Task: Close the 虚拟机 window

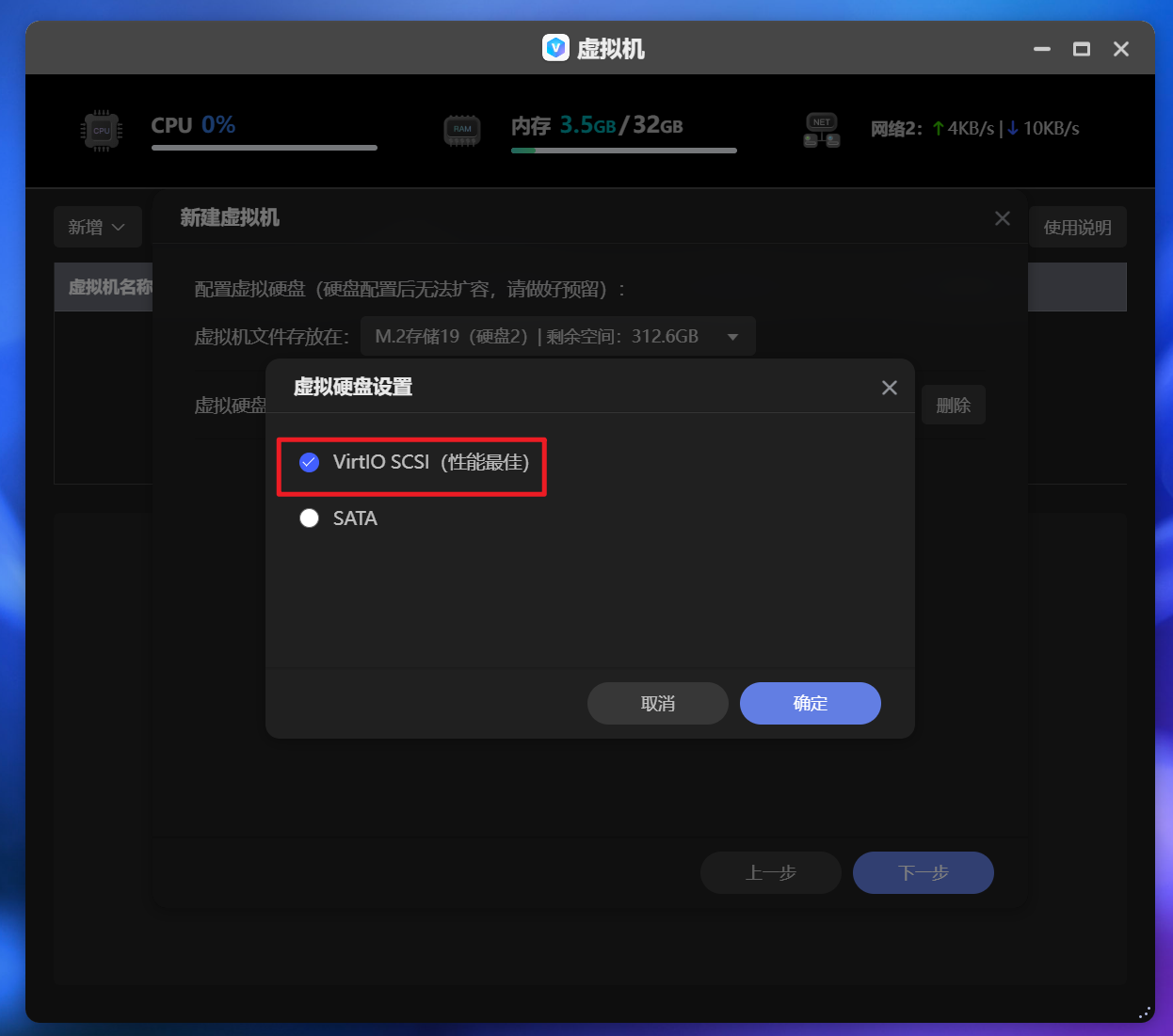Action: point(1121,49)
